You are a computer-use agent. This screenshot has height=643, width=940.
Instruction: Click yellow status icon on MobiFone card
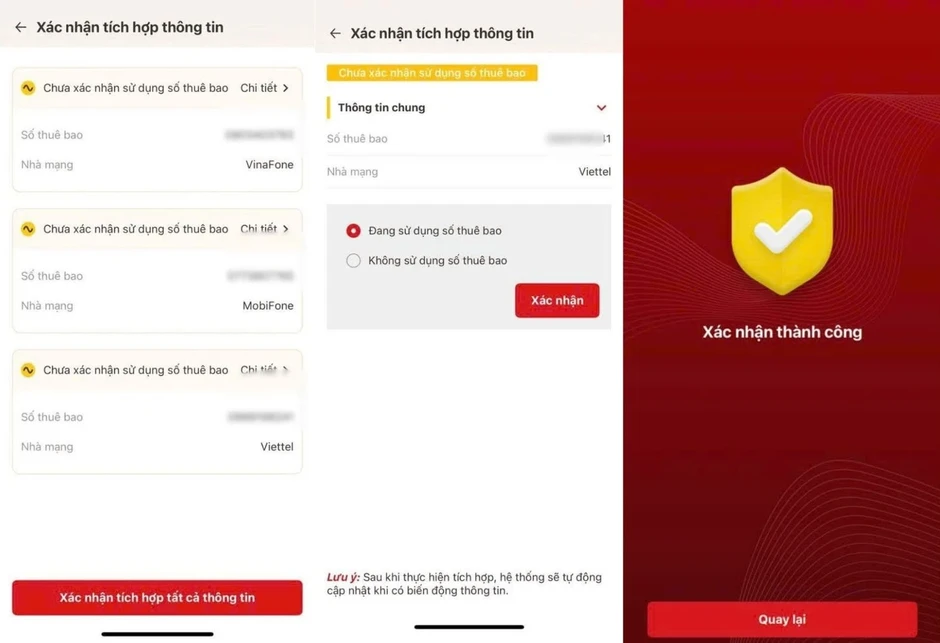(28, 229)
